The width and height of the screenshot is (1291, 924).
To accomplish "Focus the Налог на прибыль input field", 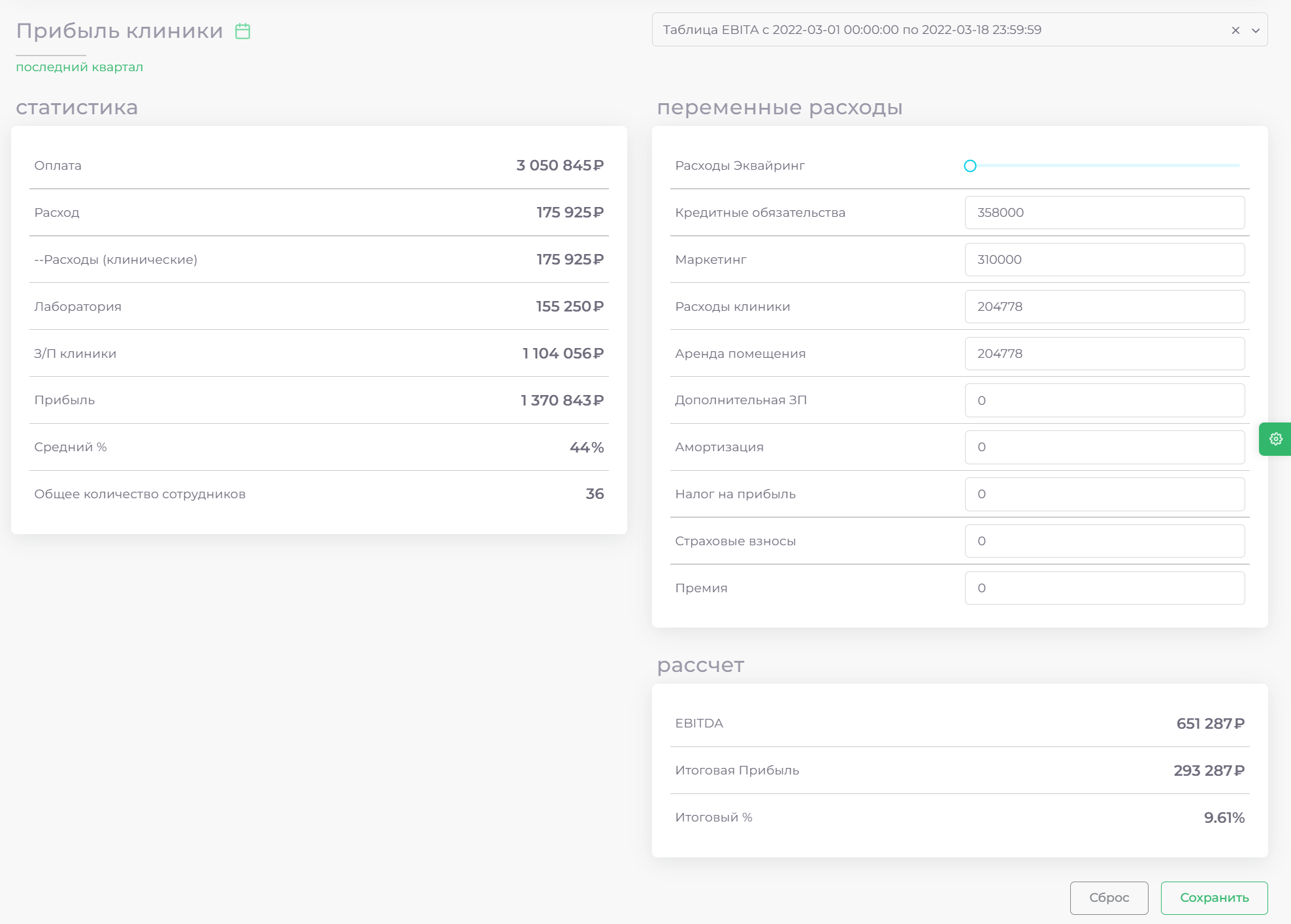I will tap(1105, 494).
